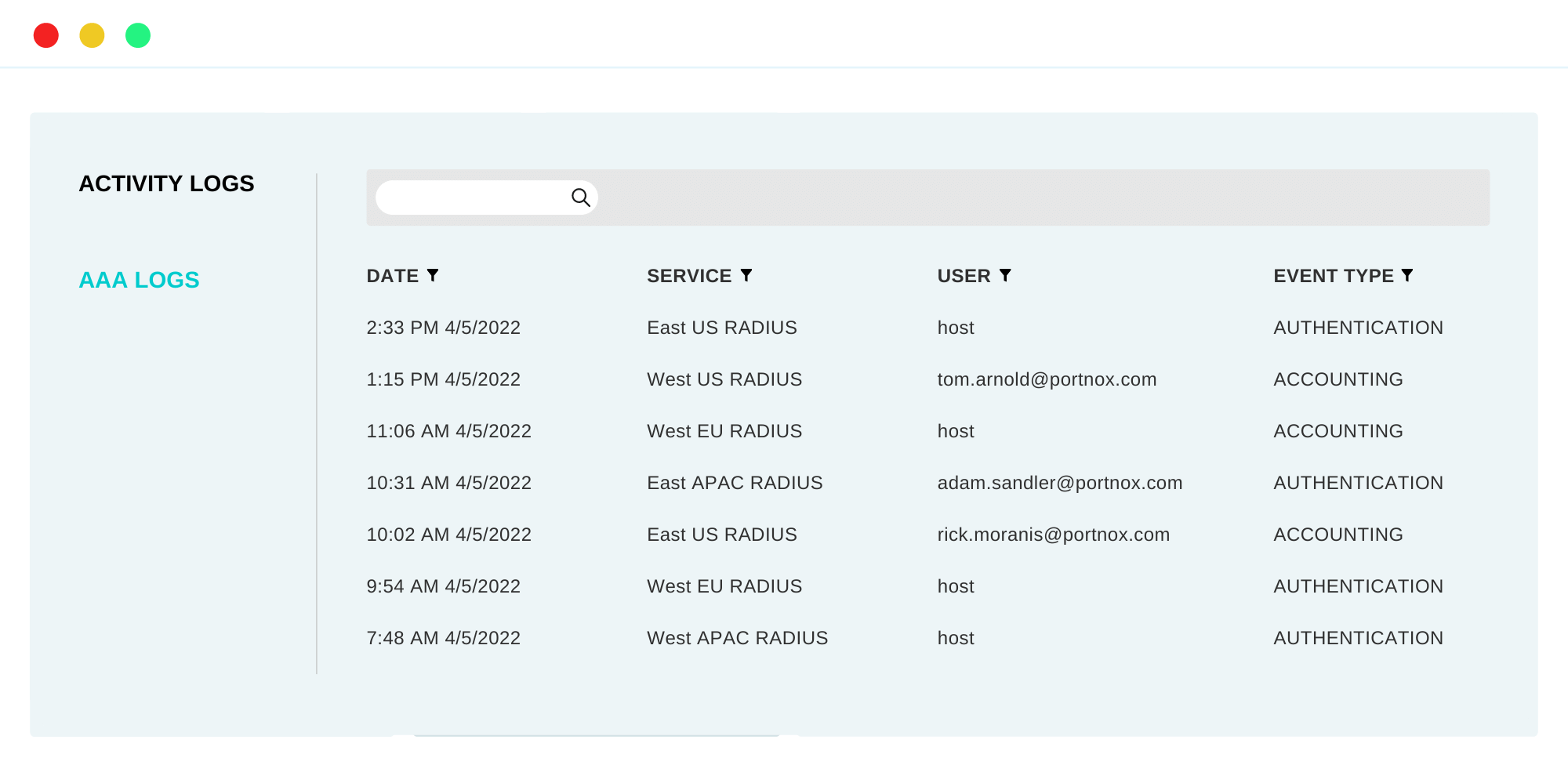Click the West APAC RADIUS service cell
This screenshot has height=783, width=1568.
coord(737,638)
